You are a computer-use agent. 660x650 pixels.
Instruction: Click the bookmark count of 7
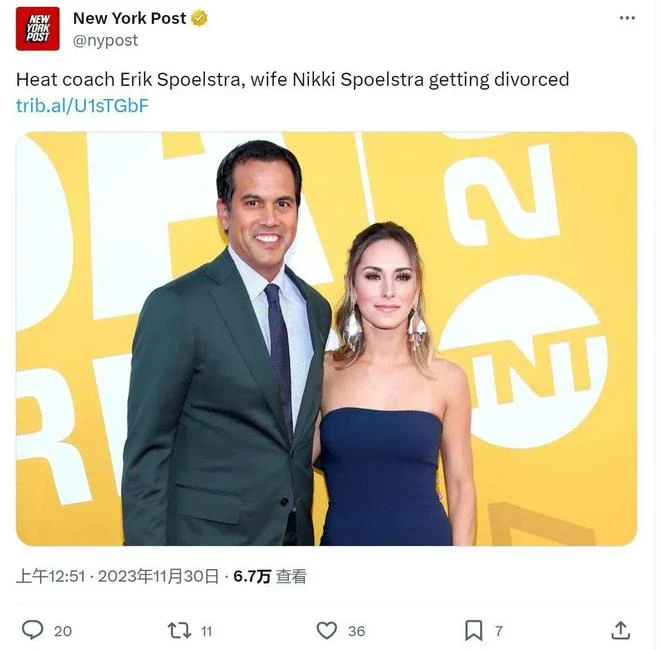(x=499, y=631)
